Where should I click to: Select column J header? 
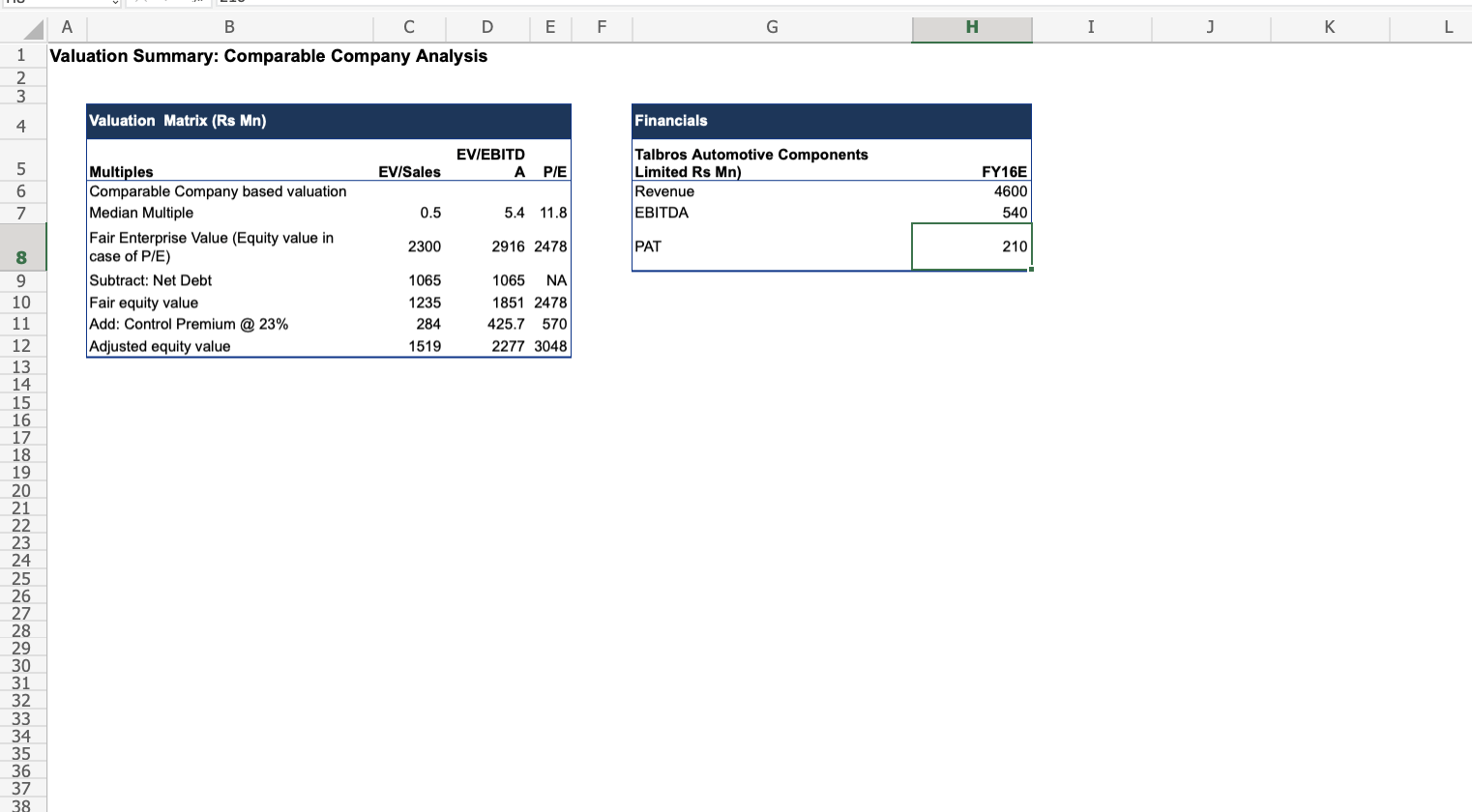tap(1210, 28)
